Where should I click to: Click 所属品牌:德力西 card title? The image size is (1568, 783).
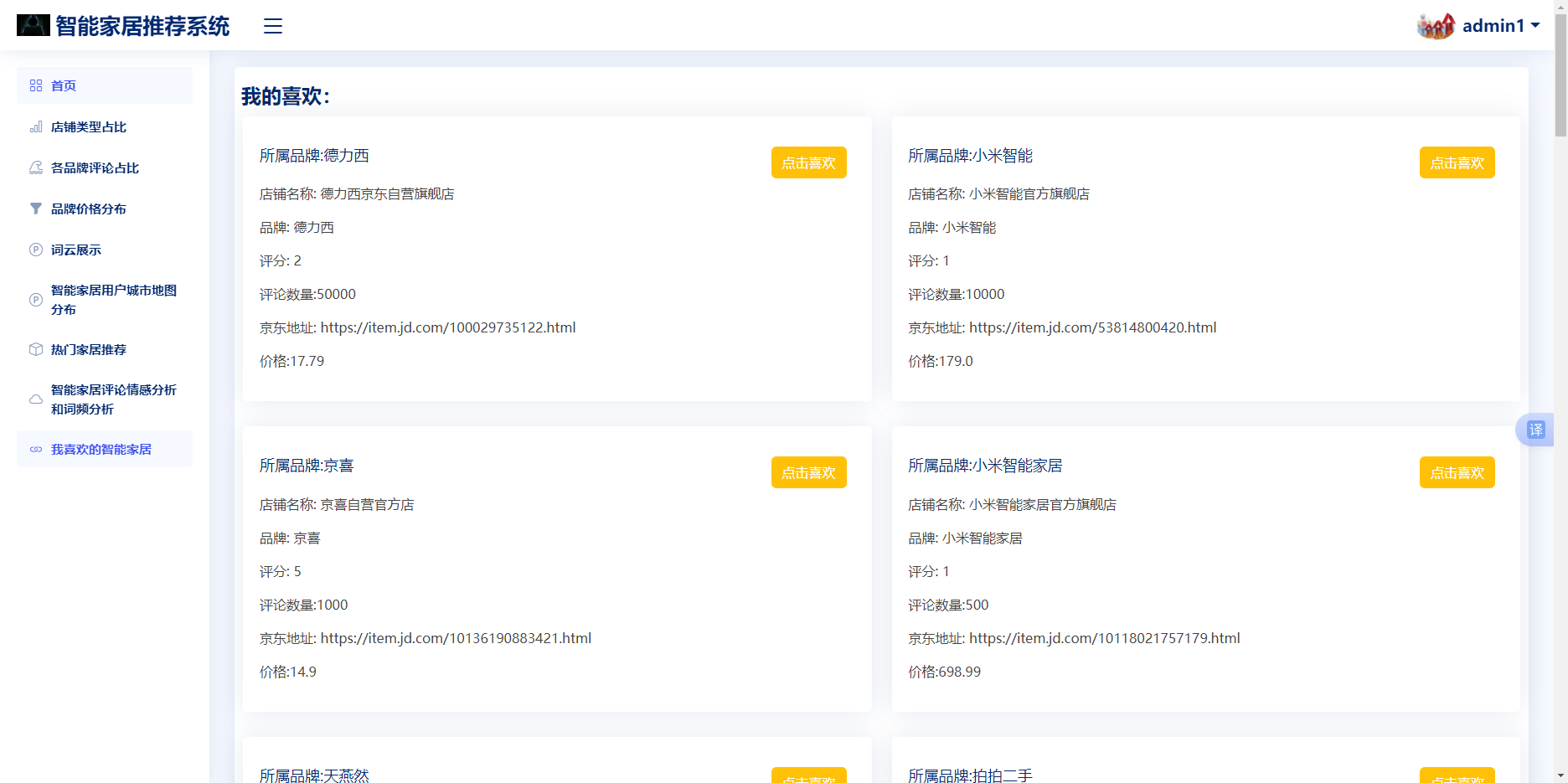click(x=314, y=156)
